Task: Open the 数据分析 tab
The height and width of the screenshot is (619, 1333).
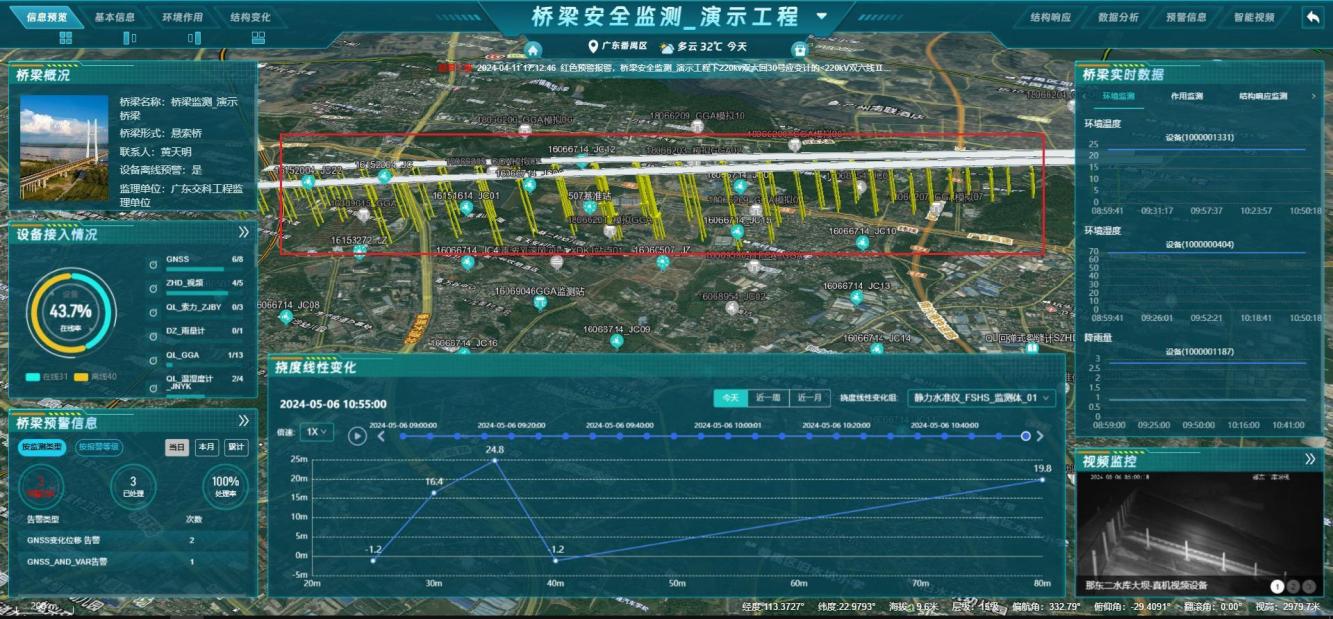Action: (1118, 17)
